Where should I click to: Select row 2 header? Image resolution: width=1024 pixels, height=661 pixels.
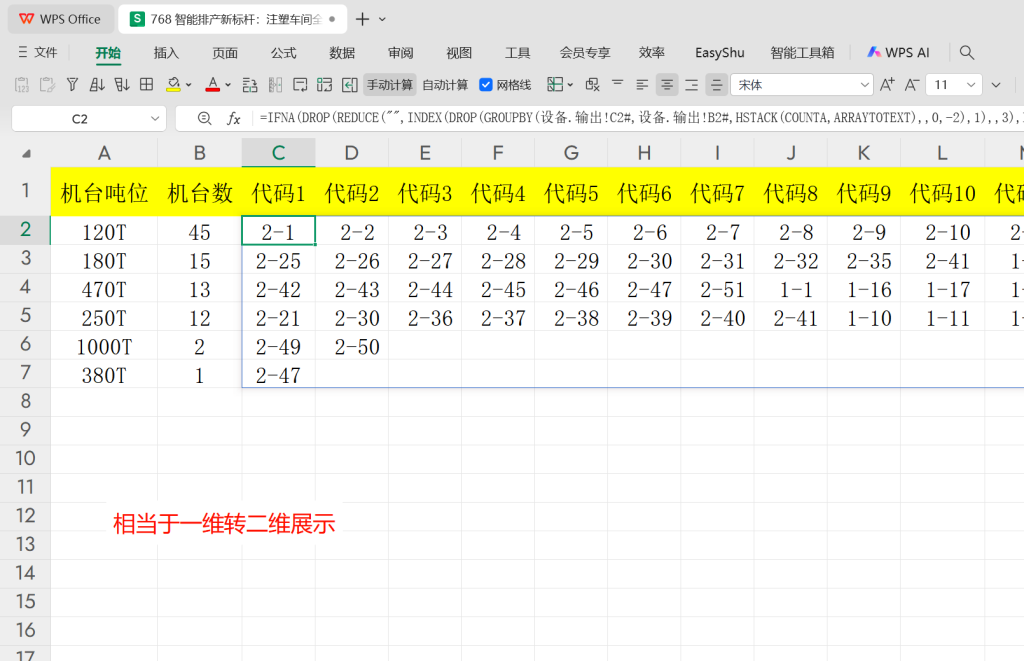[25, 230]
